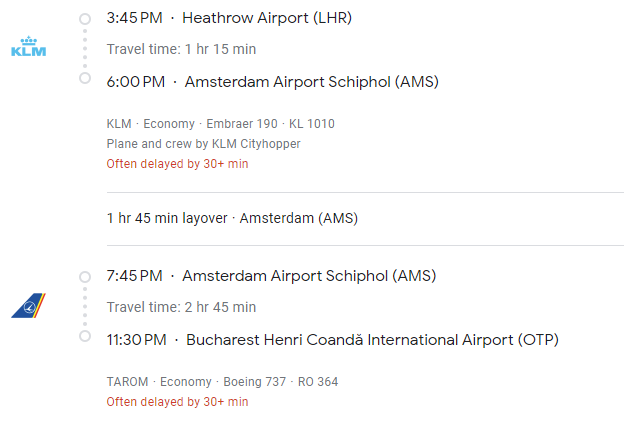Click the KLM flight delay warning
624x422 pixels.
177,164
